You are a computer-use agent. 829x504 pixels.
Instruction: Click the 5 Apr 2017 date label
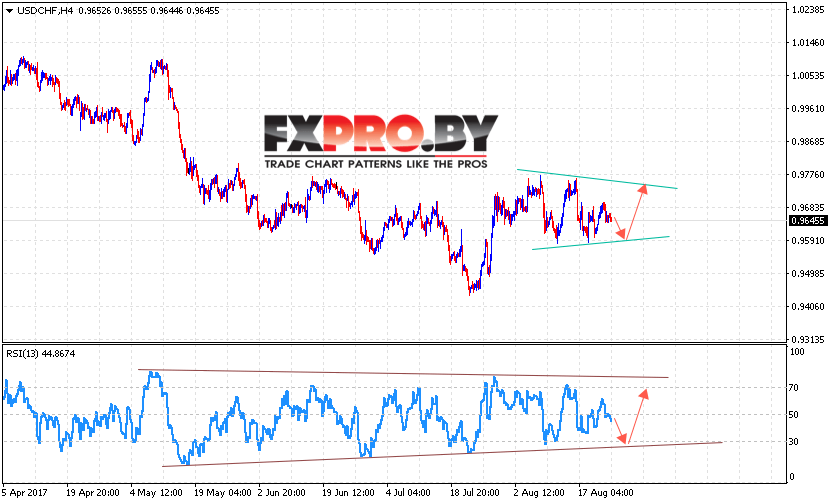tap(25, 493)
